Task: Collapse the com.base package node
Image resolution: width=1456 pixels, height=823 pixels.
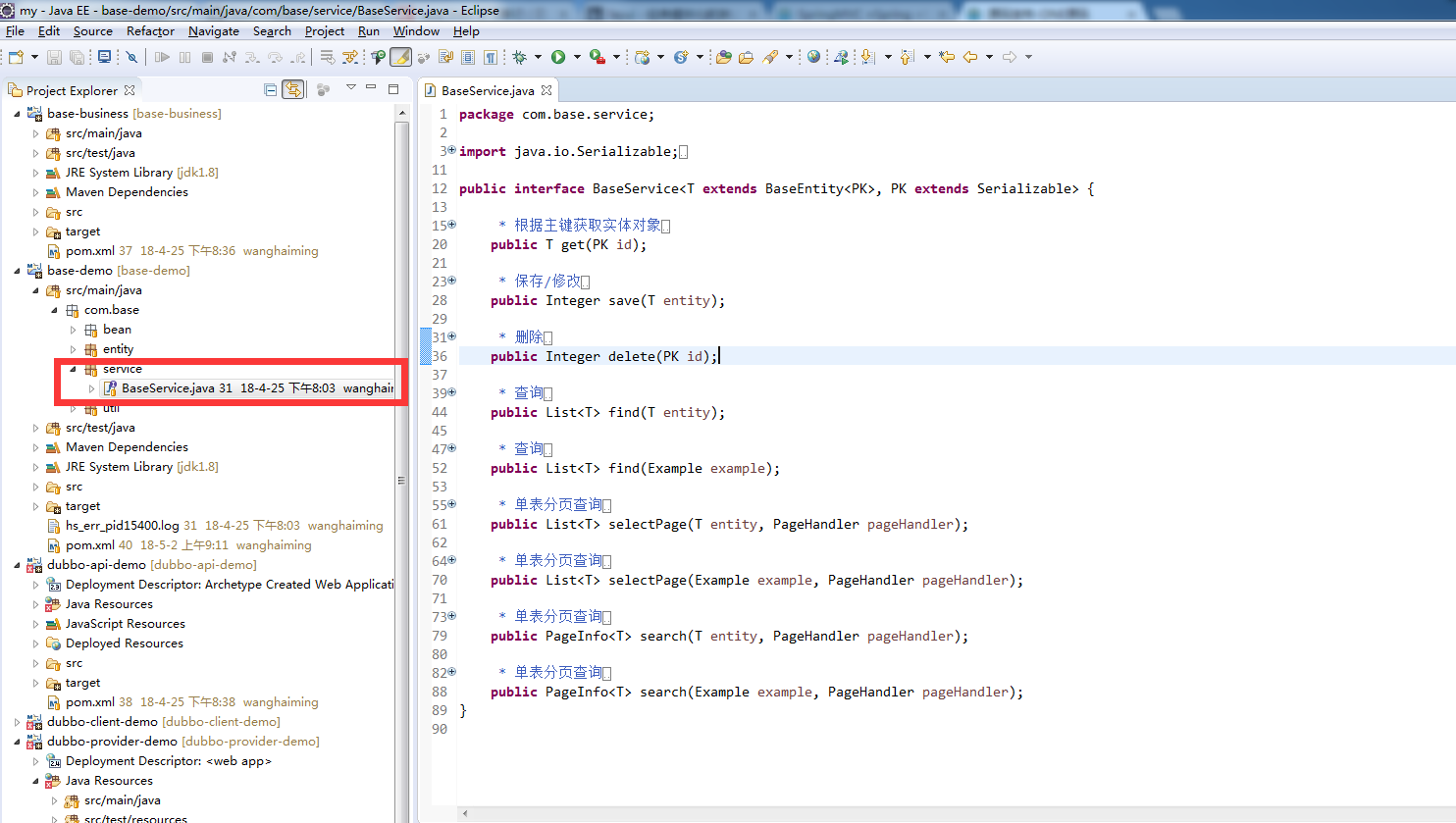Action: pos(54,310)
